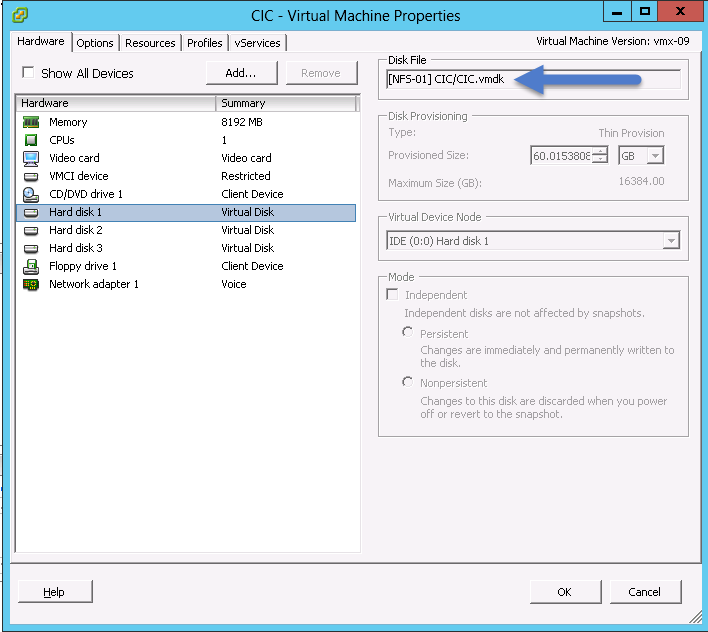The height and width of the screenshot is (632, 708).
Task: Click the Disk File path field
Action: 533,79
